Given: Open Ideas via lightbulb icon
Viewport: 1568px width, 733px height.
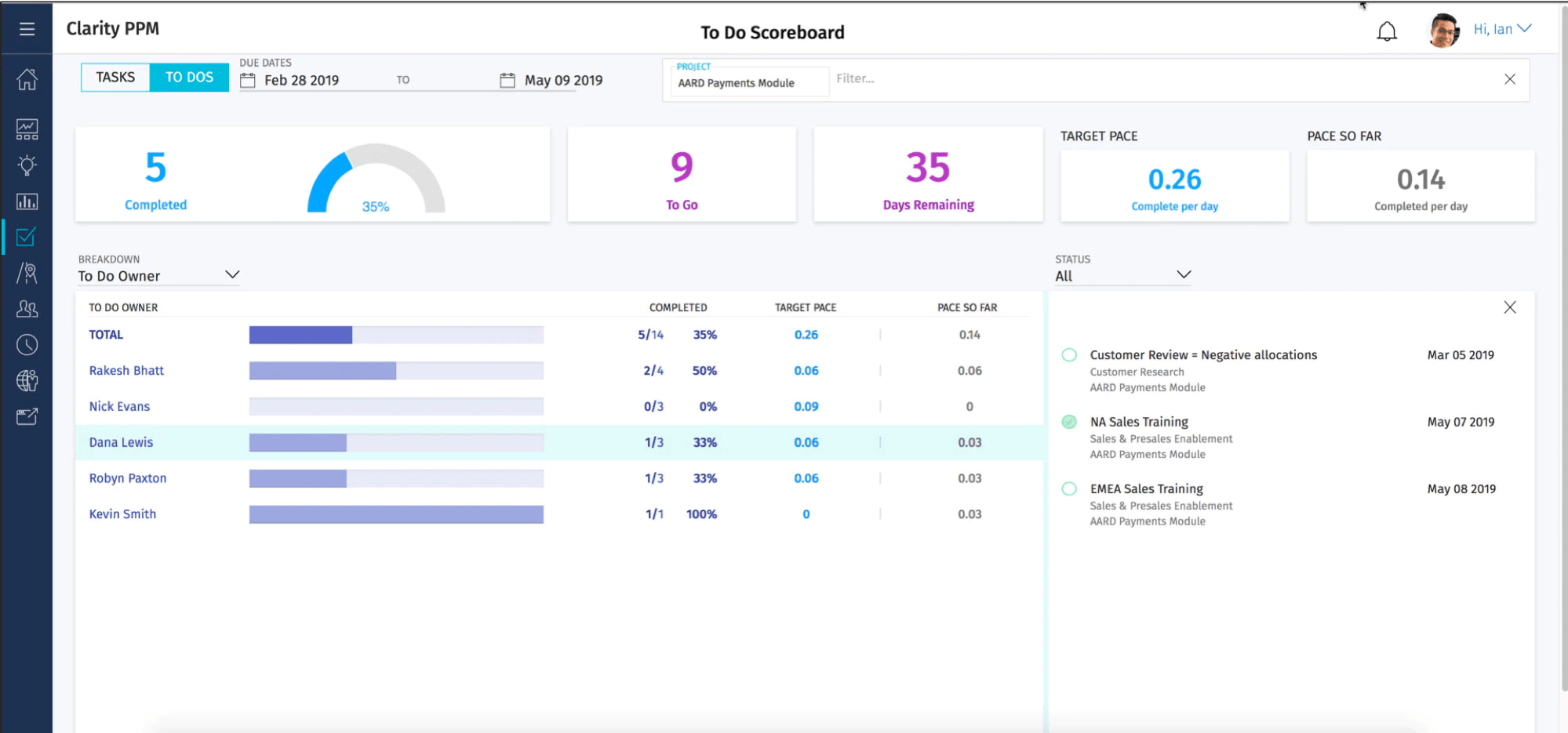Looking at the screenshot, I should tap(27, 165).
